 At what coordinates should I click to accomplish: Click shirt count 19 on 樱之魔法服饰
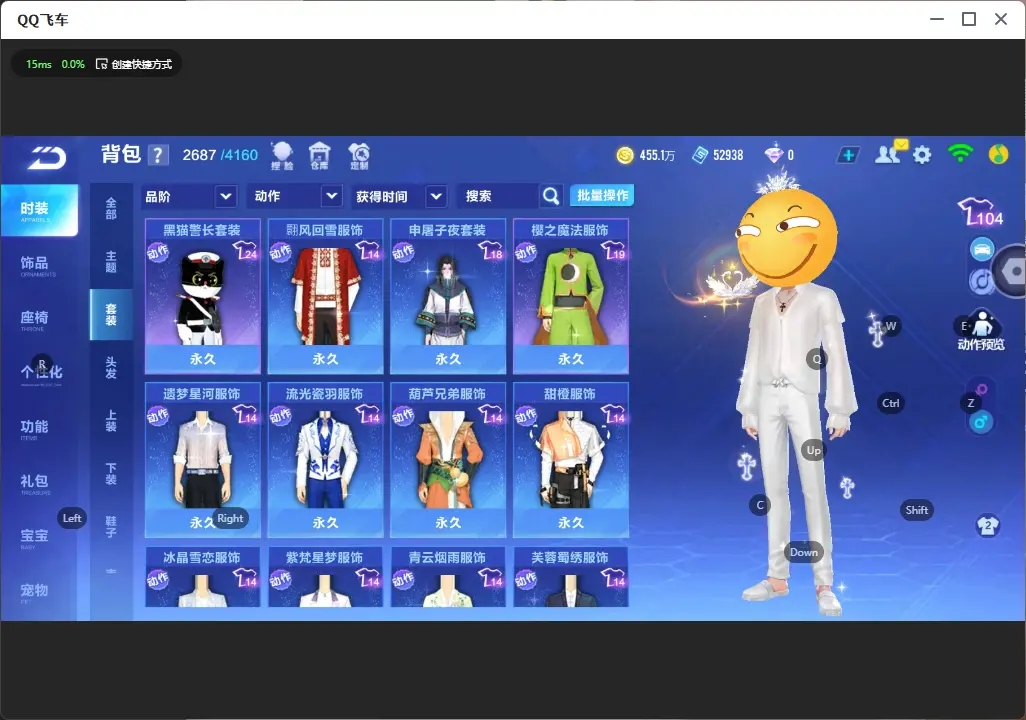(613, 251)
